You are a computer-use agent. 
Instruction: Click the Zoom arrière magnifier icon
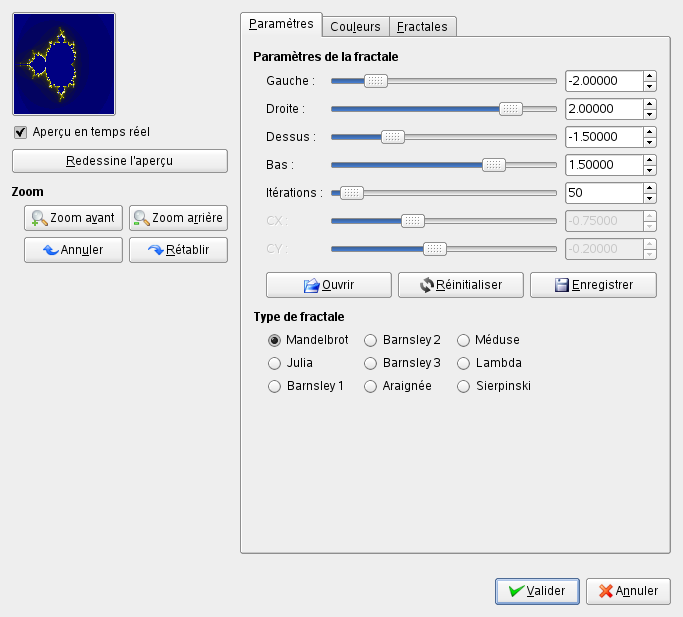coord(142,218)
